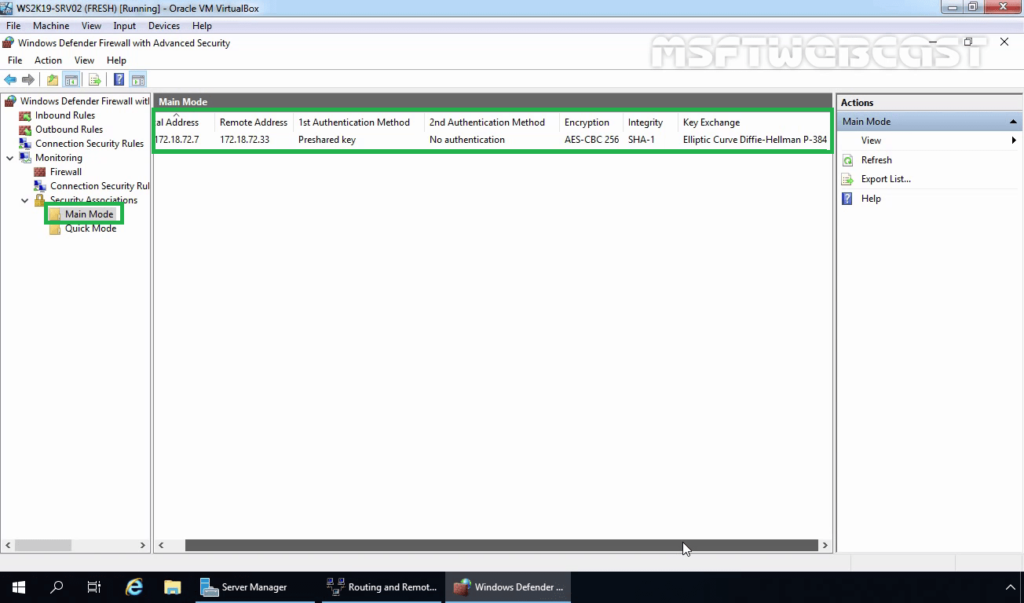This screenshot has width=1024, height=603.
Task: Toggle the Show/Hide Action Pane icon
Action: [138, 80]
